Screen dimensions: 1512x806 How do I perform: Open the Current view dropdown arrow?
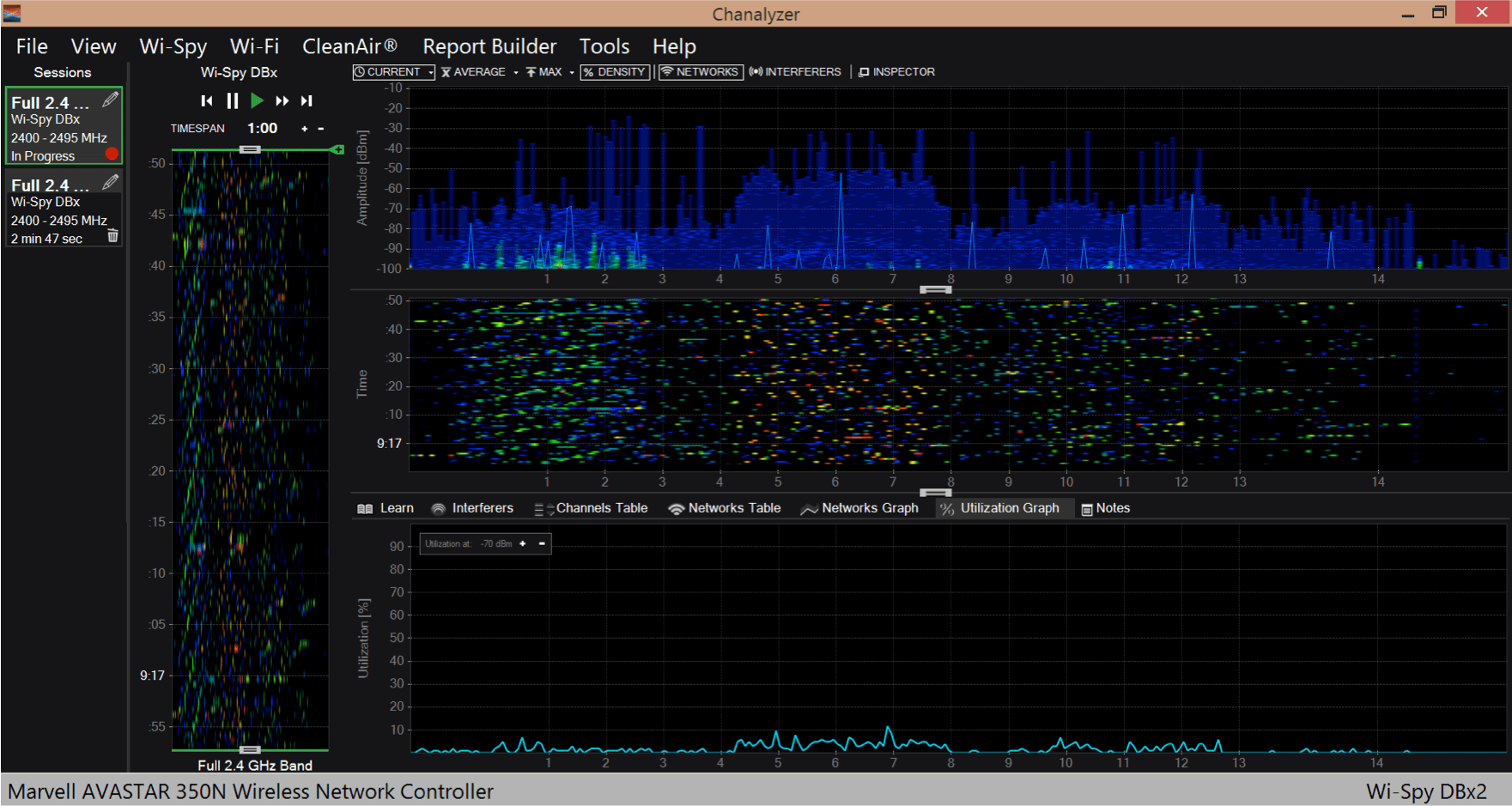[x=430, y=73]
